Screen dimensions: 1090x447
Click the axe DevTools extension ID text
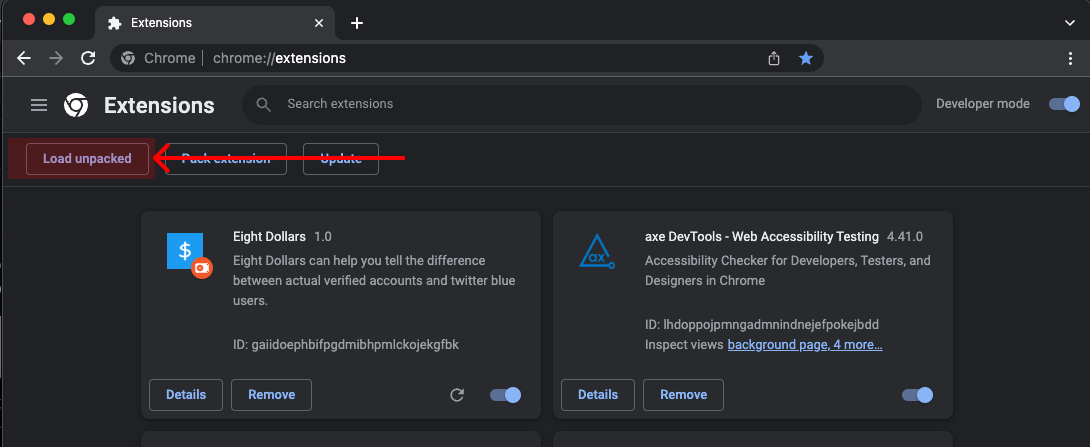[x=762, y=325]
